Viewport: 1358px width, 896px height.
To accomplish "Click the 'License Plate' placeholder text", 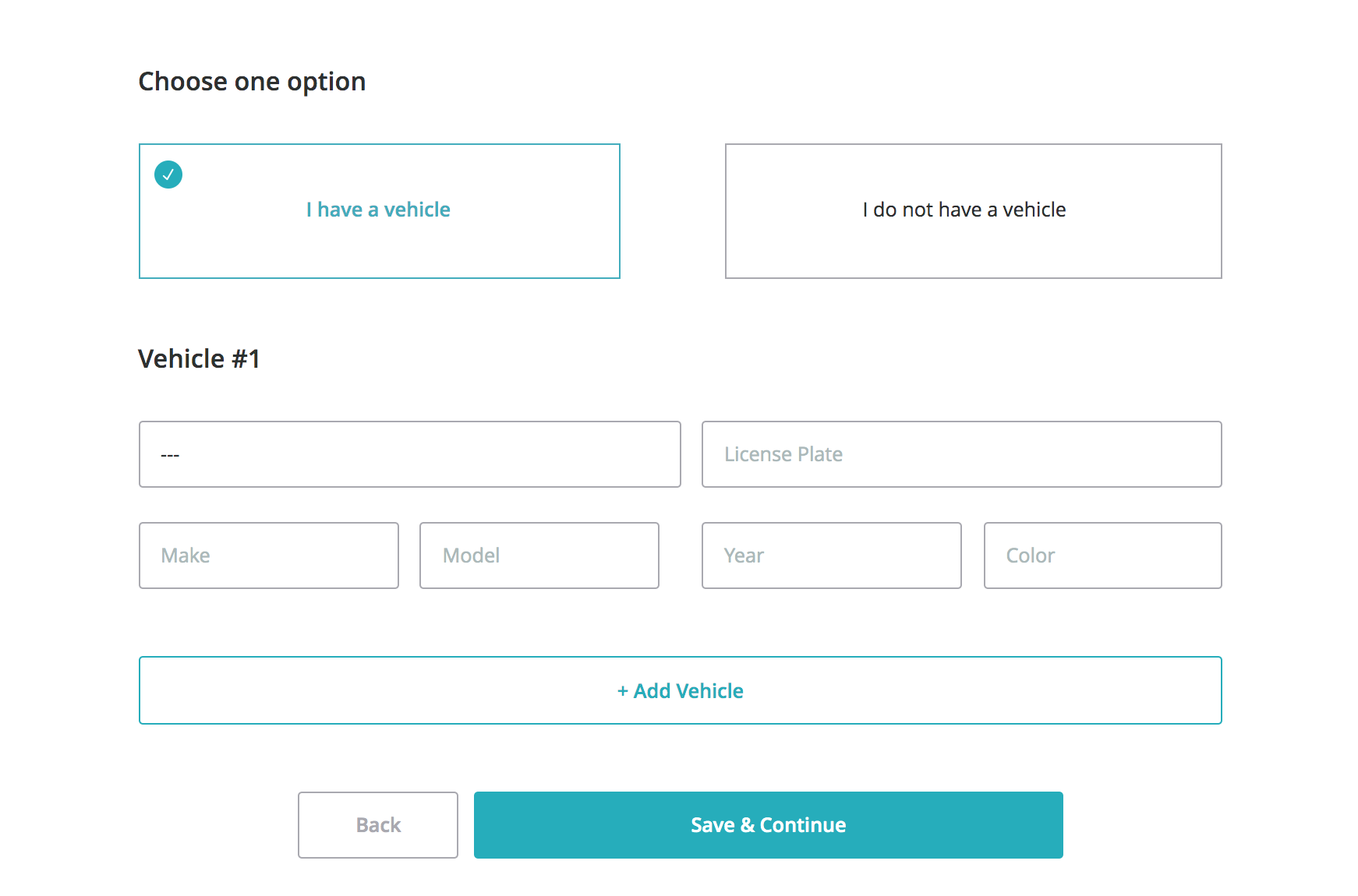I will 783,454.
